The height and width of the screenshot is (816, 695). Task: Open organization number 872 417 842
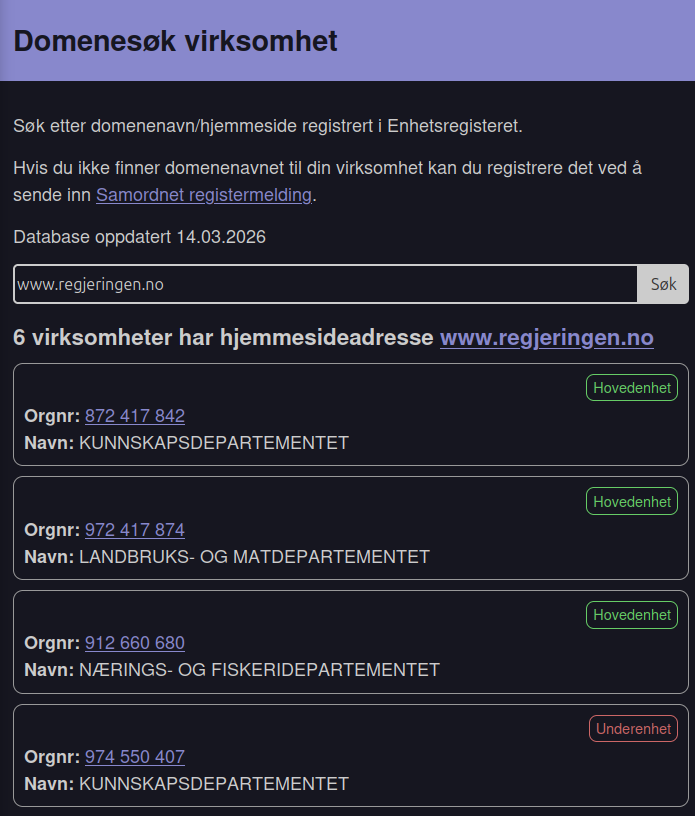point(135,416)
